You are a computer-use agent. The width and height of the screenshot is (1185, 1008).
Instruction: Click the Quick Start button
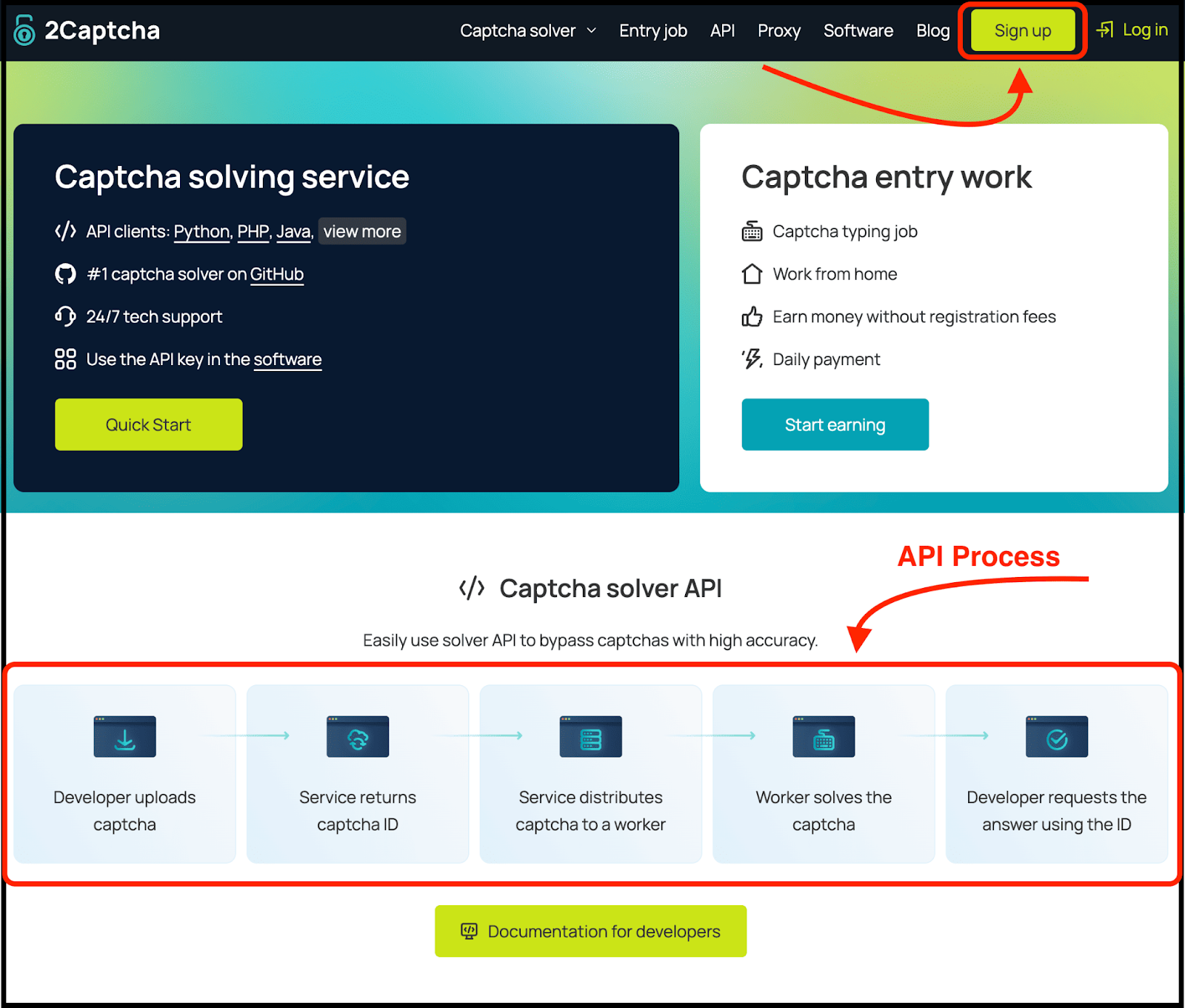pos(148,424)
